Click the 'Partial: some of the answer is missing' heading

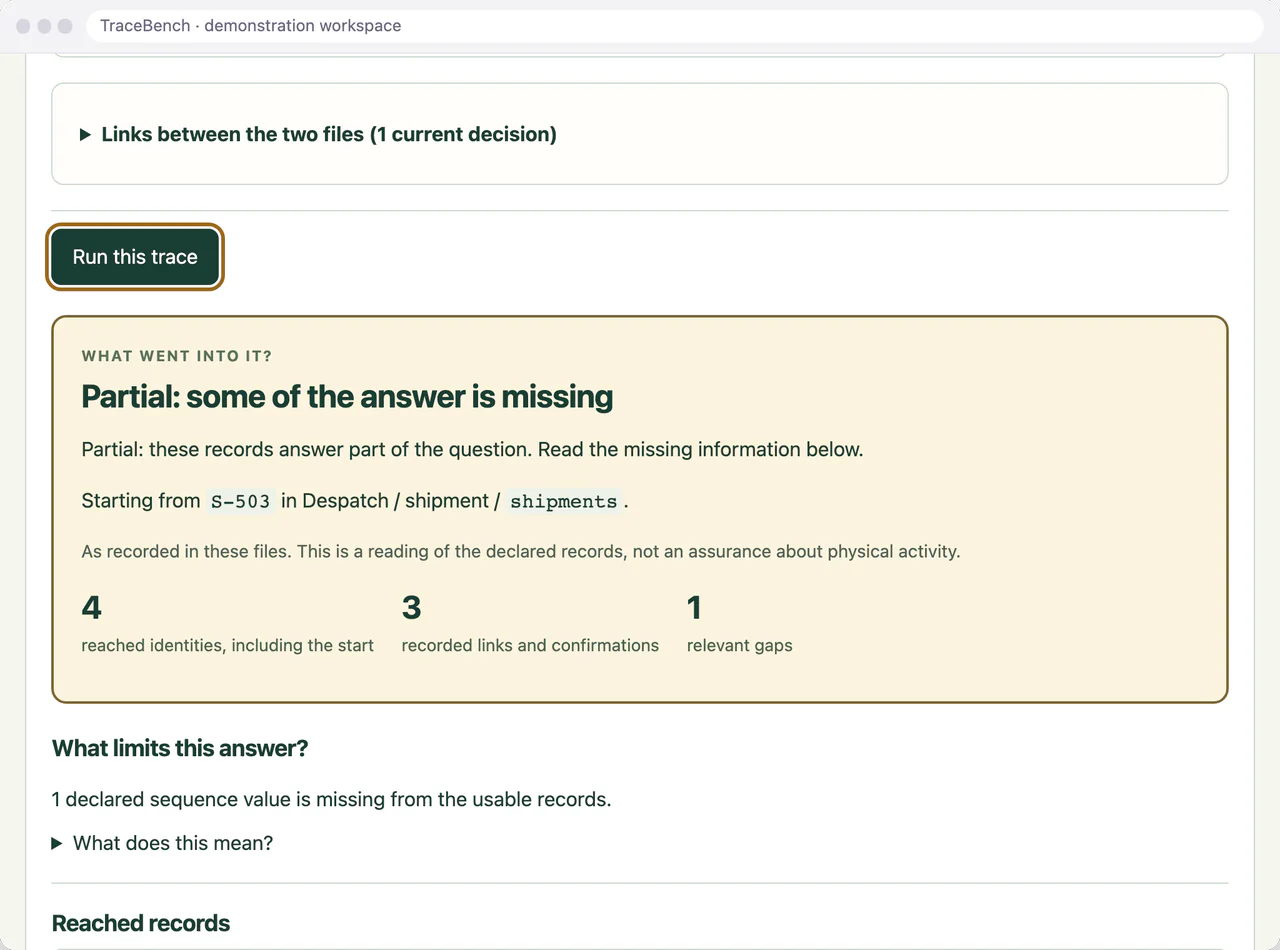[x=347, y=397]
